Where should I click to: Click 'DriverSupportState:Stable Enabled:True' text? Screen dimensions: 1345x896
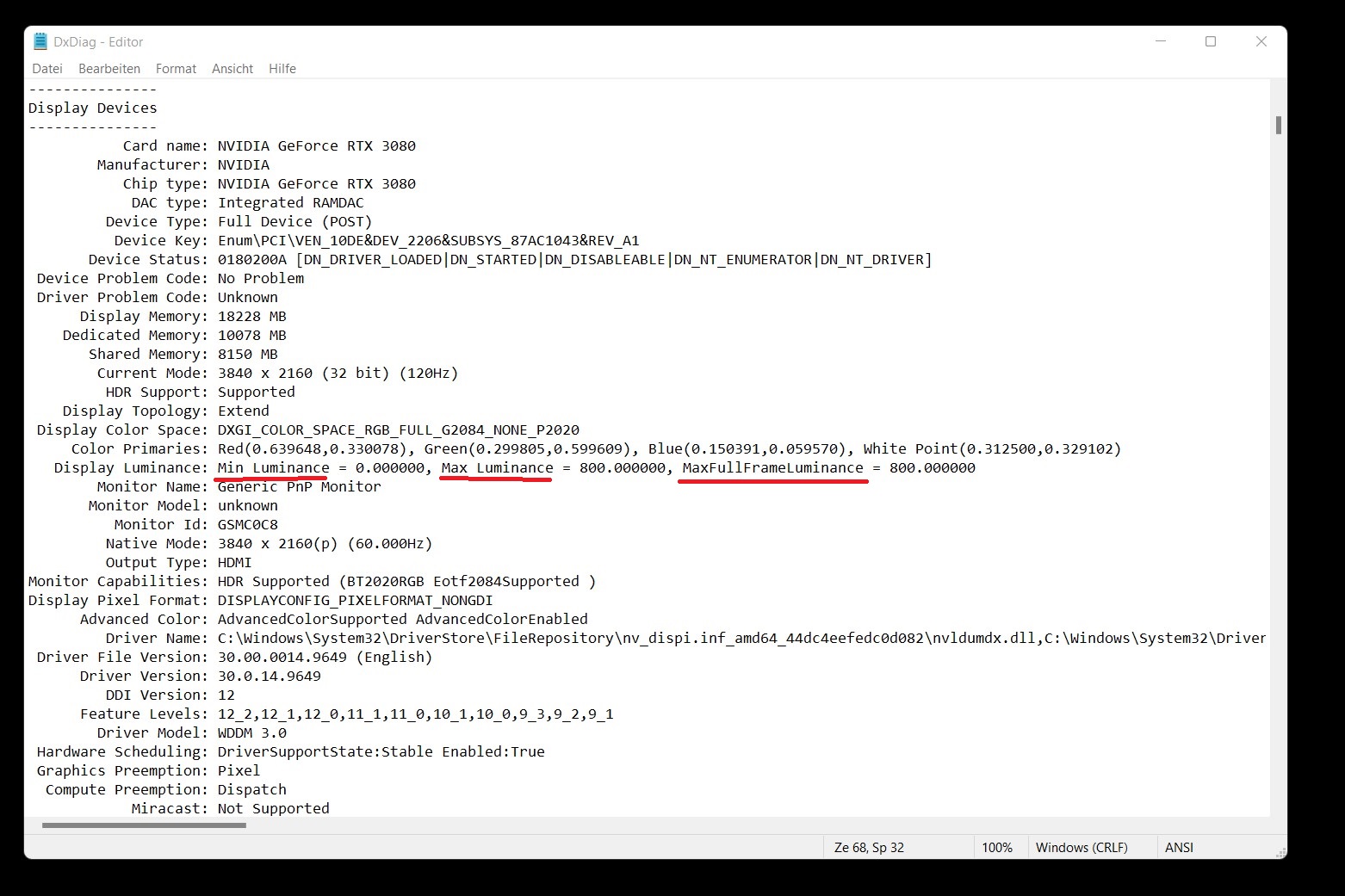[x=381, y=751]
